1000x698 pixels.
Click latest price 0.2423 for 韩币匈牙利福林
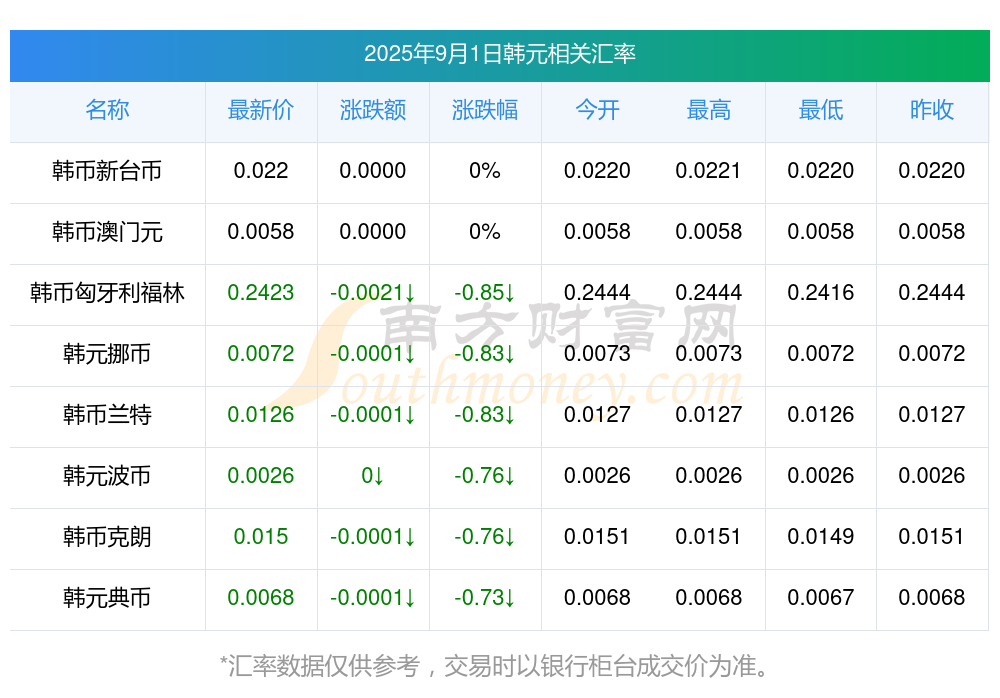(261, 293)
